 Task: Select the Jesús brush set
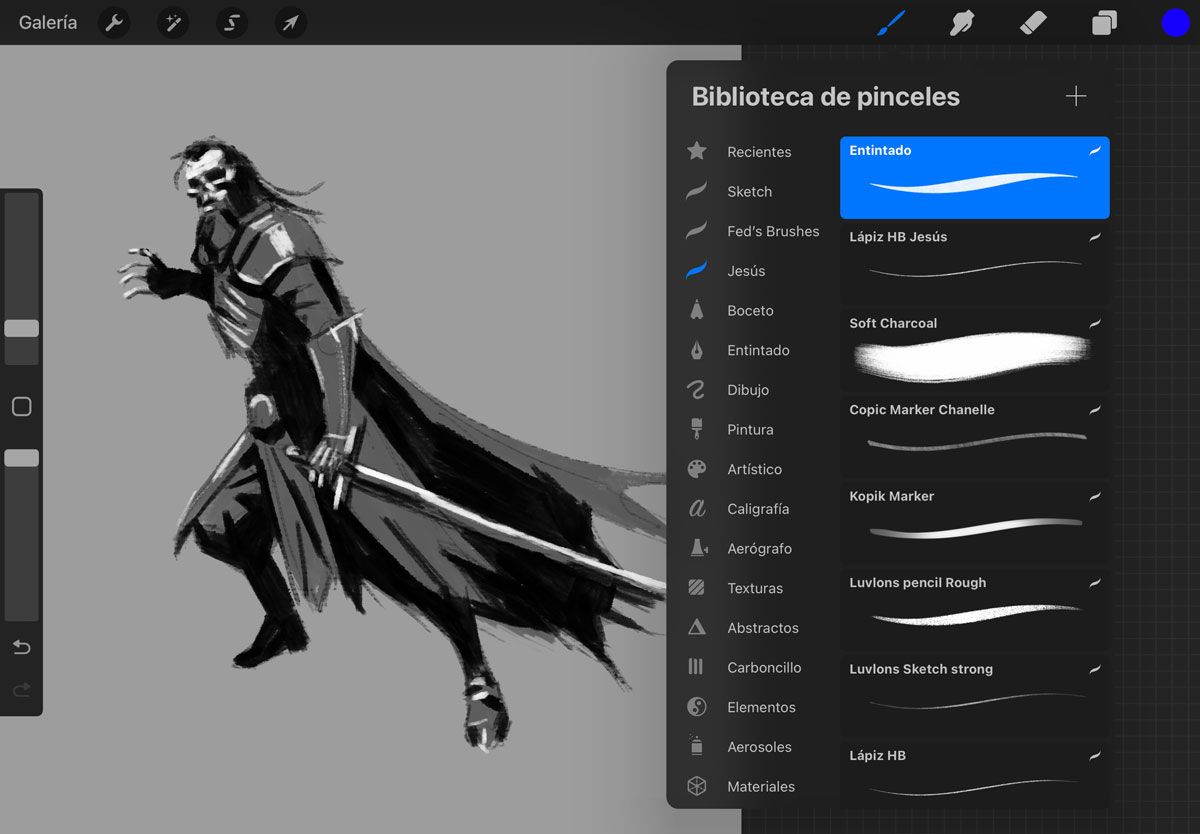point(746,271)
